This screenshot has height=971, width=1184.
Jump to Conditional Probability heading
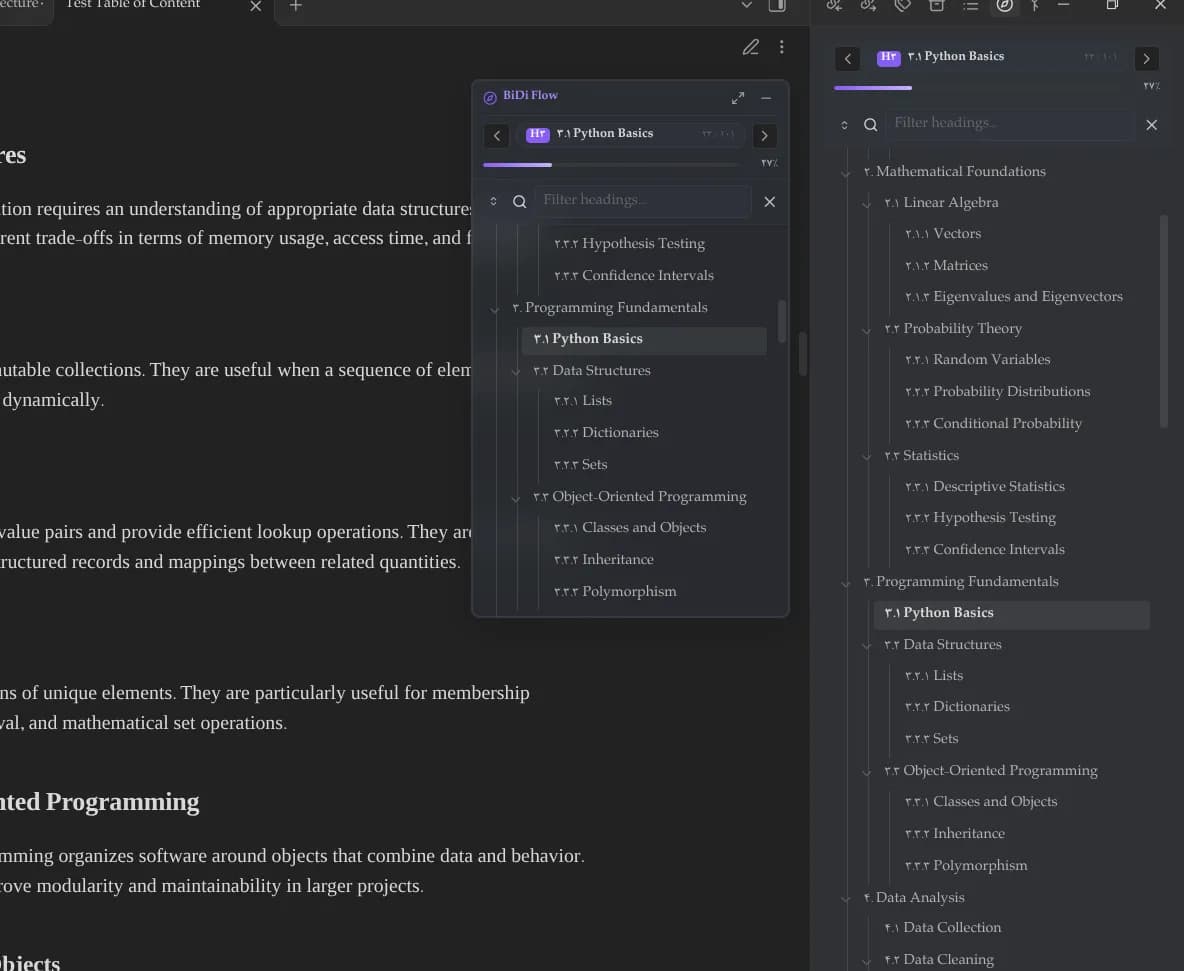pos(993,424)
